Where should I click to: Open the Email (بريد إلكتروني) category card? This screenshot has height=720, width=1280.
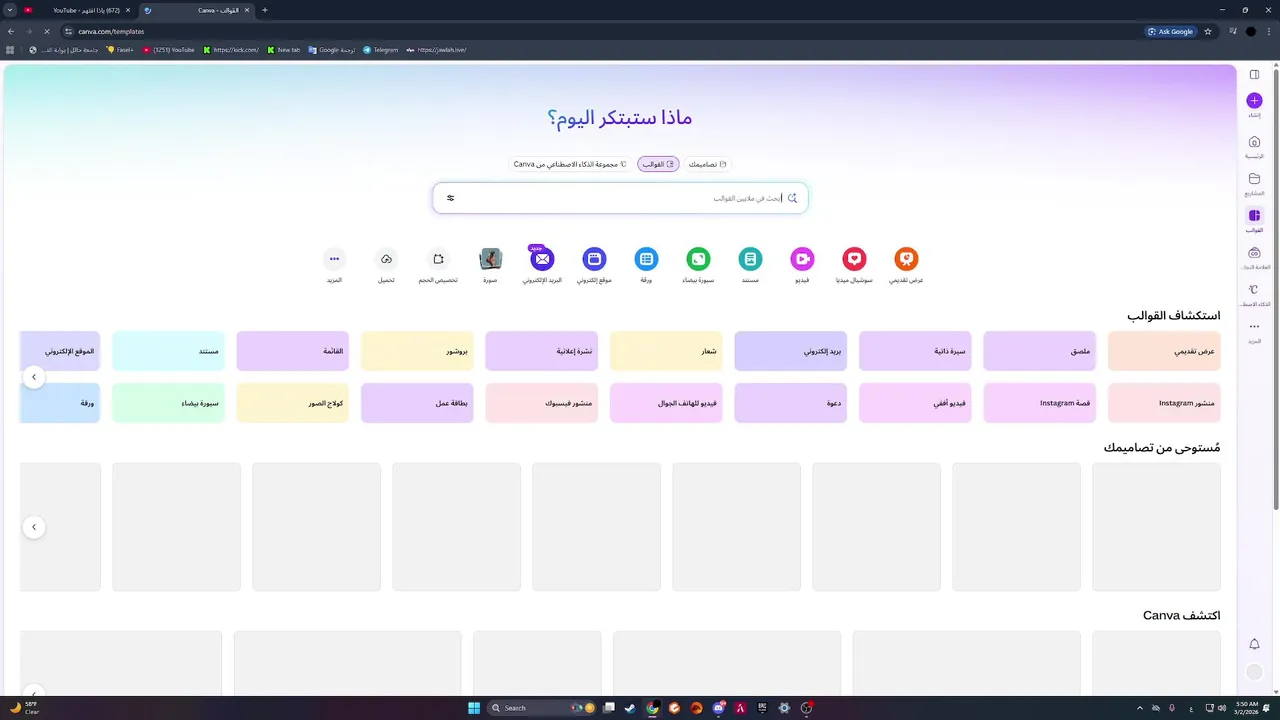tap(790, 351)
